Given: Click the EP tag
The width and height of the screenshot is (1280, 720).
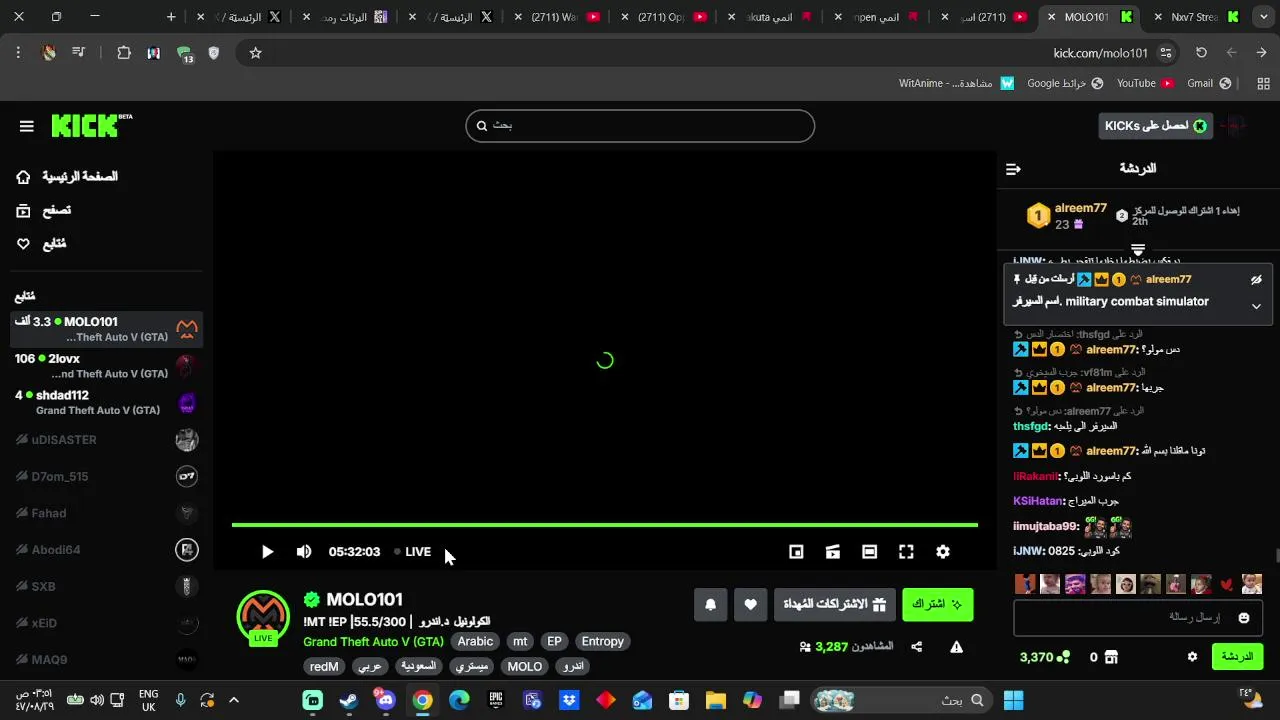Looking at the screenshot, I should point(554,642).
